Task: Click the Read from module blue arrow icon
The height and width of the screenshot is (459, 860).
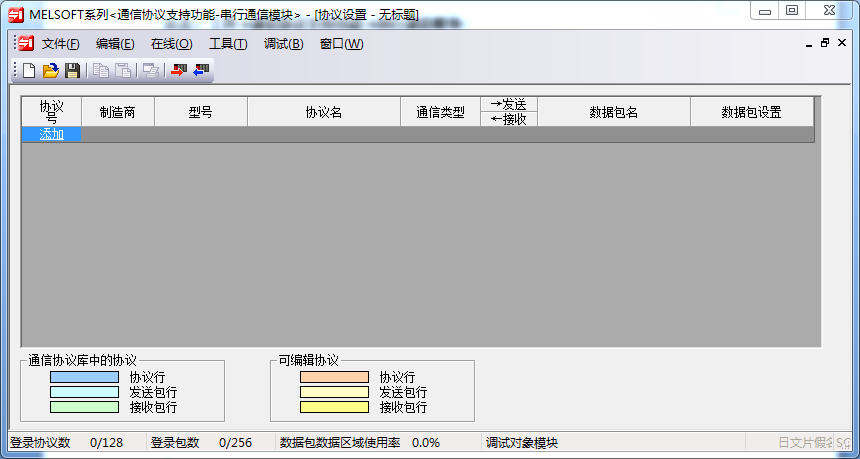Action: (x=201, y=70)
